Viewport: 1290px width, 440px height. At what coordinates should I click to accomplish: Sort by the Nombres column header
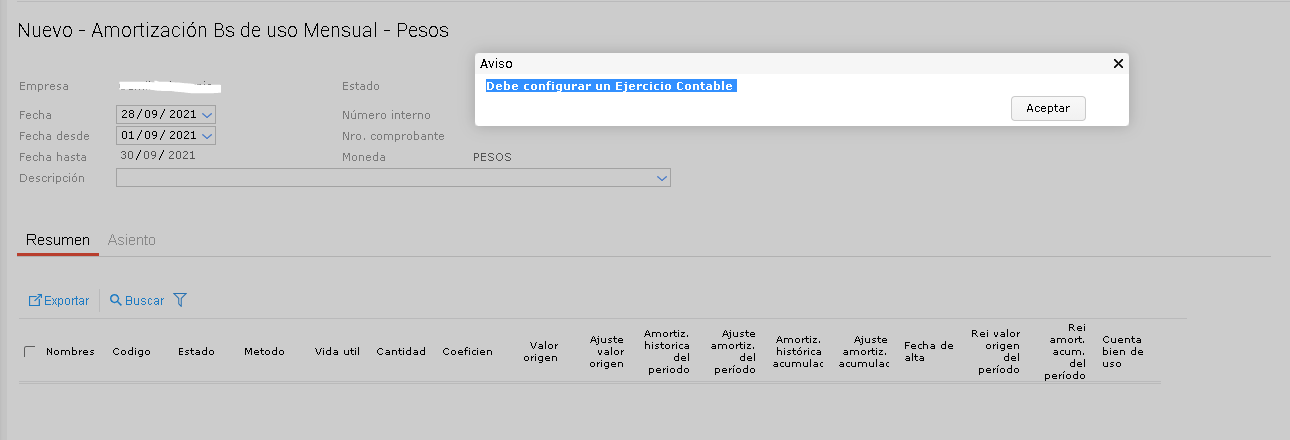[70, 352]
